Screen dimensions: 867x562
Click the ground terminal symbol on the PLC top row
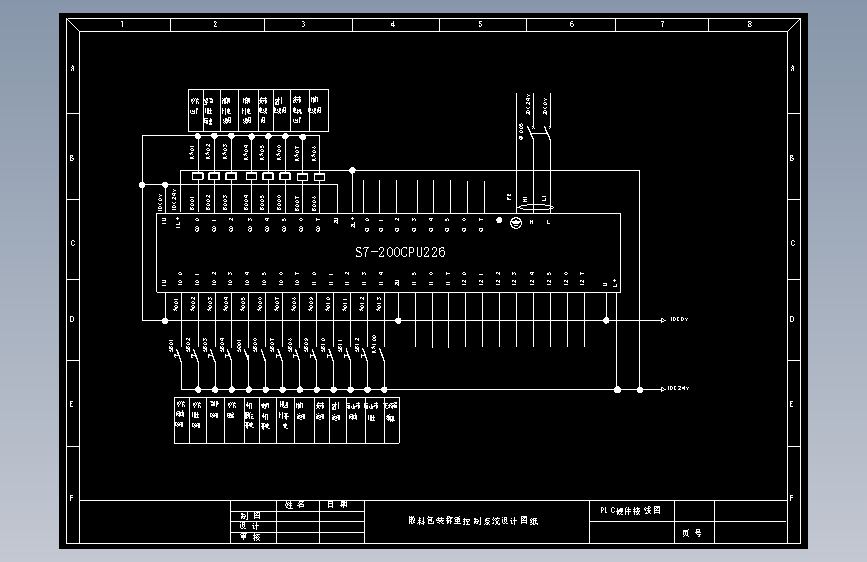coord(516,223)
